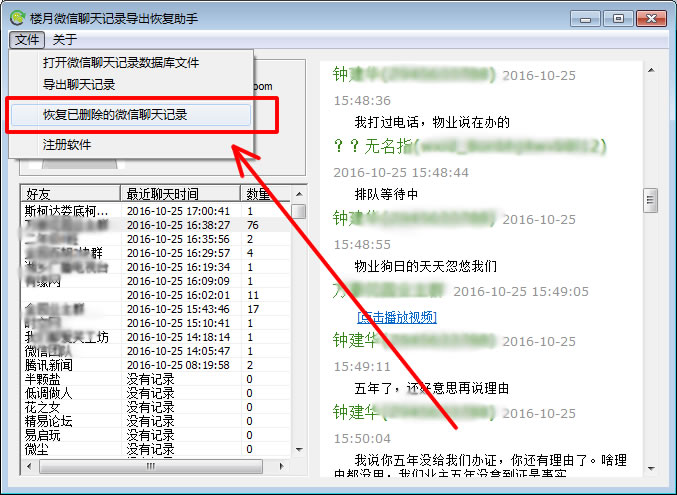Click the chat pane vertical scrollbar thumb
Screen dimensions: 677x495
point(650,200)
